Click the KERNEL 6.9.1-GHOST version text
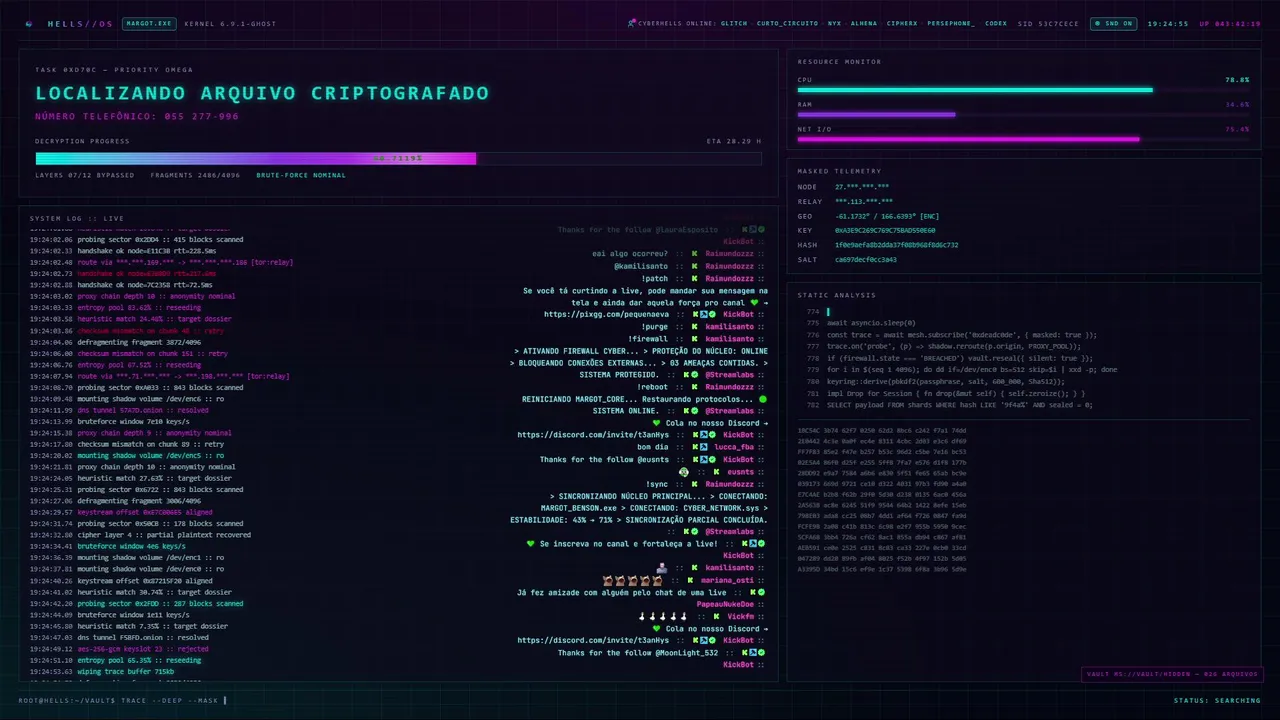Viewport: 1280px width, 720px height. pyautogui.click(x=230, y=23)
